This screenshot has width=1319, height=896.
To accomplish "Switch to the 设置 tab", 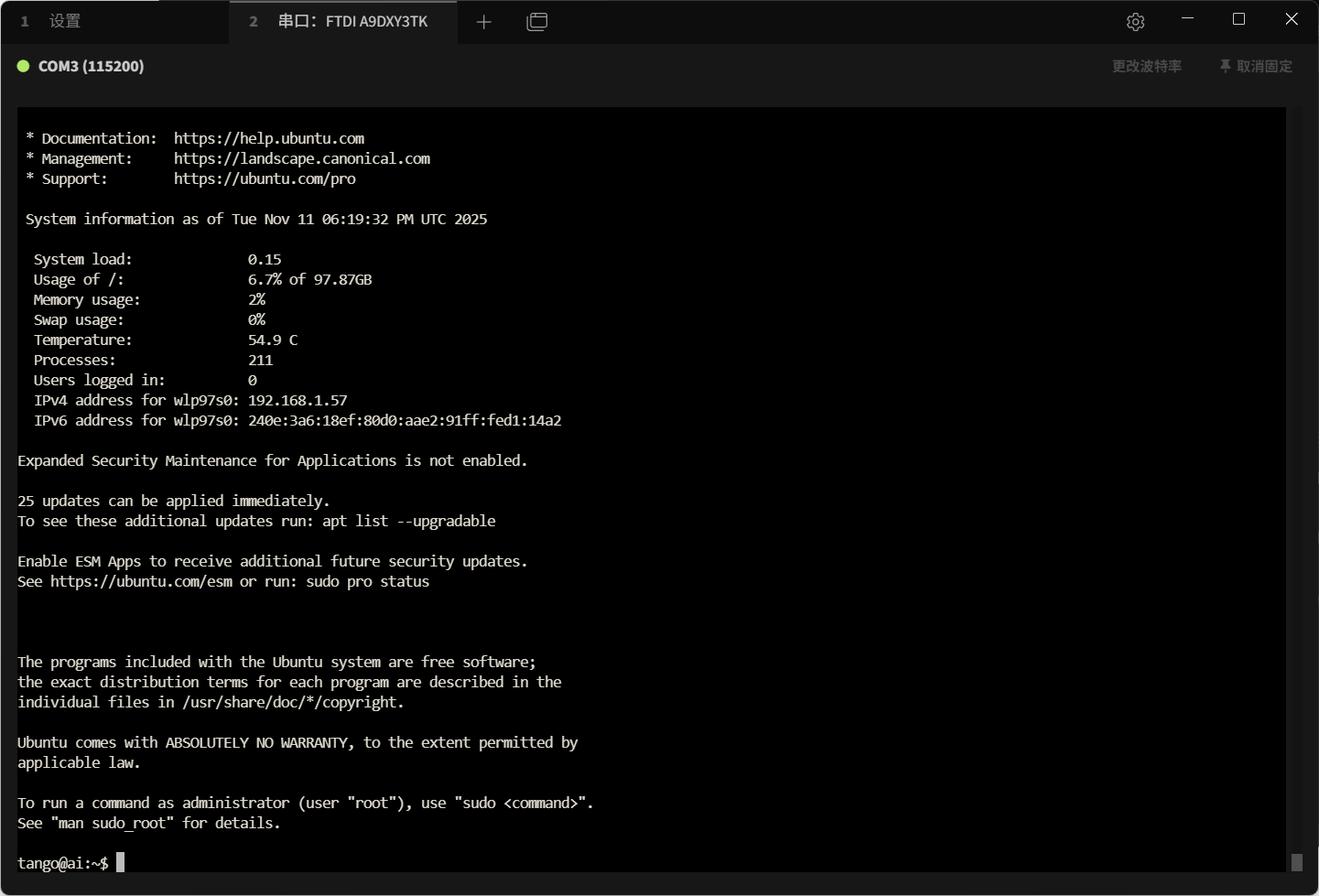I will point(64,21).
